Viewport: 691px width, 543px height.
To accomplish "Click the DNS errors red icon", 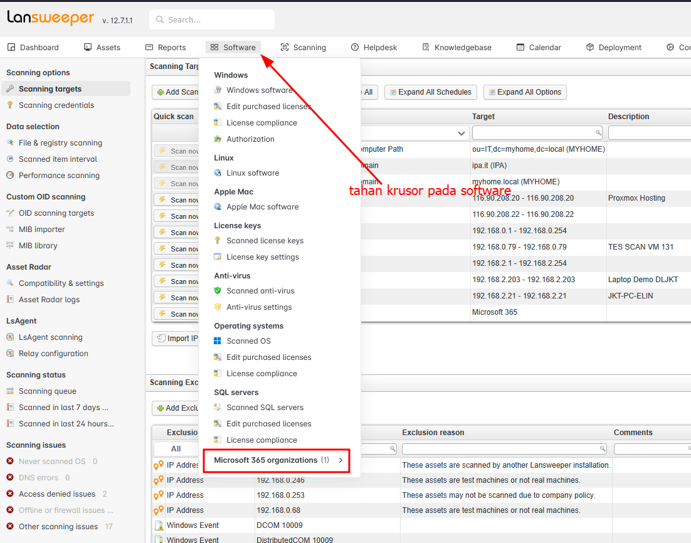I will 10,478.
